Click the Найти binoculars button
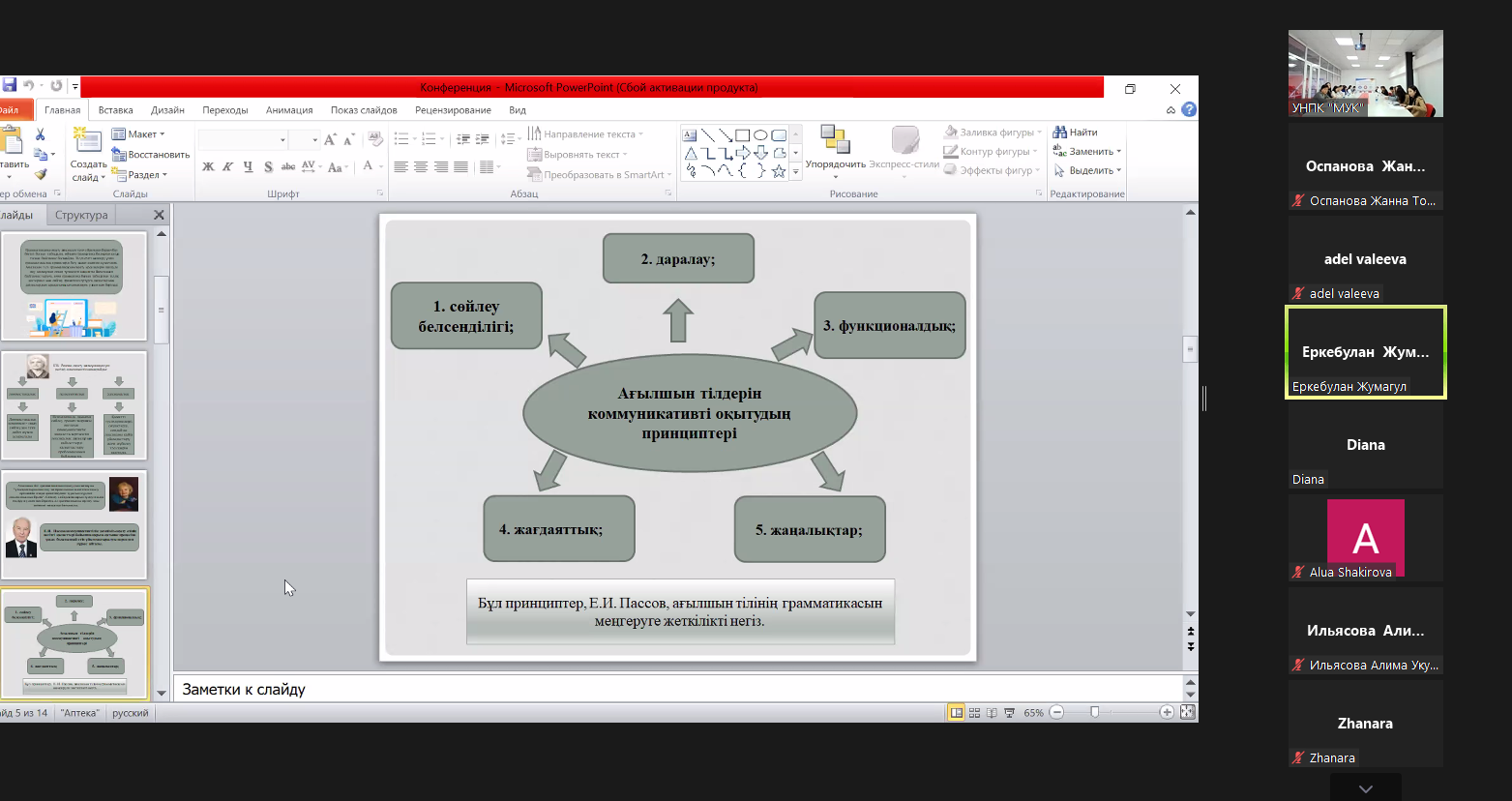The height and width of the screenshot is (801, 1512). pos(1075,133)
